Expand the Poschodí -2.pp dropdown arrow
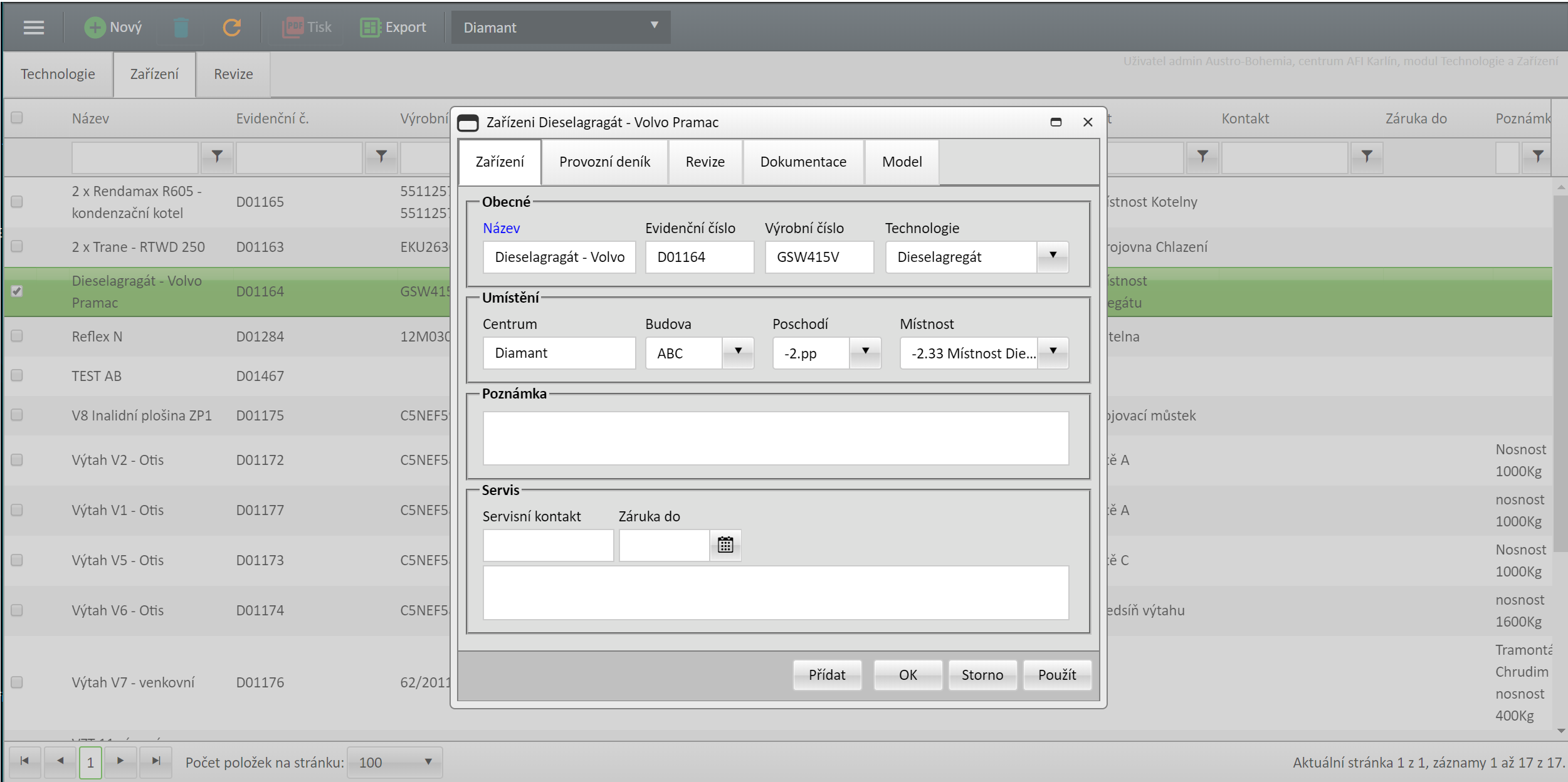The image size is (1568, 782). [865, 353]
